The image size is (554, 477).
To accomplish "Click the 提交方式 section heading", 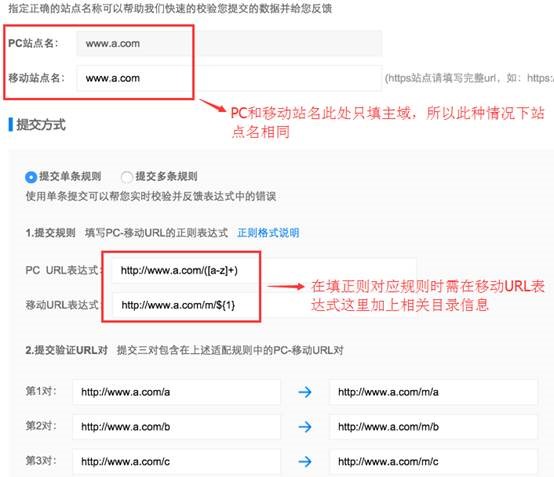I will [x=41, y=124].
